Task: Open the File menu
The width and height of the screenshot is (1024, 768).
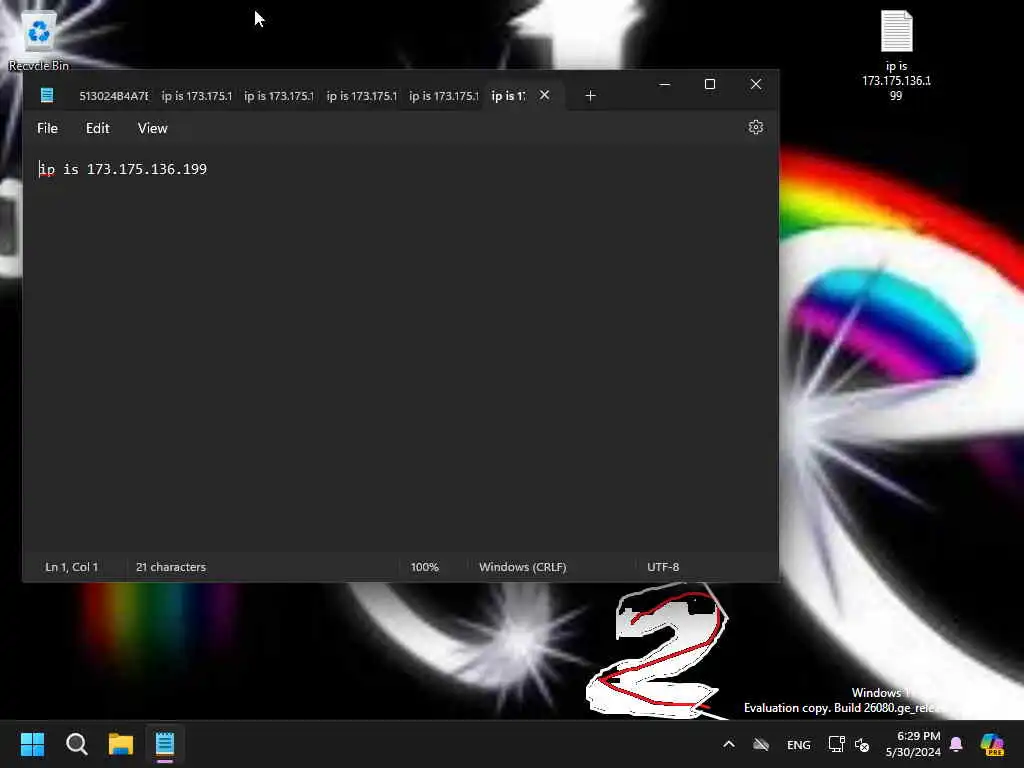Action: [x=47, y=128]
